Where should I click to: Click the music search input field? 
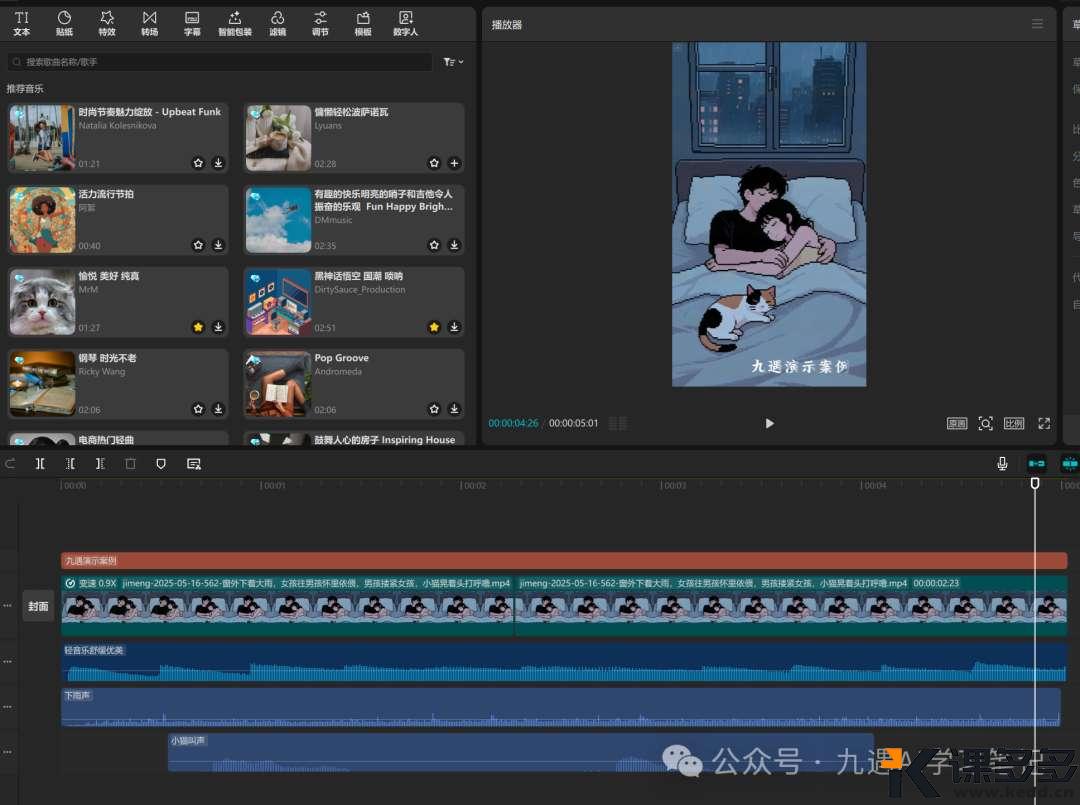pos(220,62)
